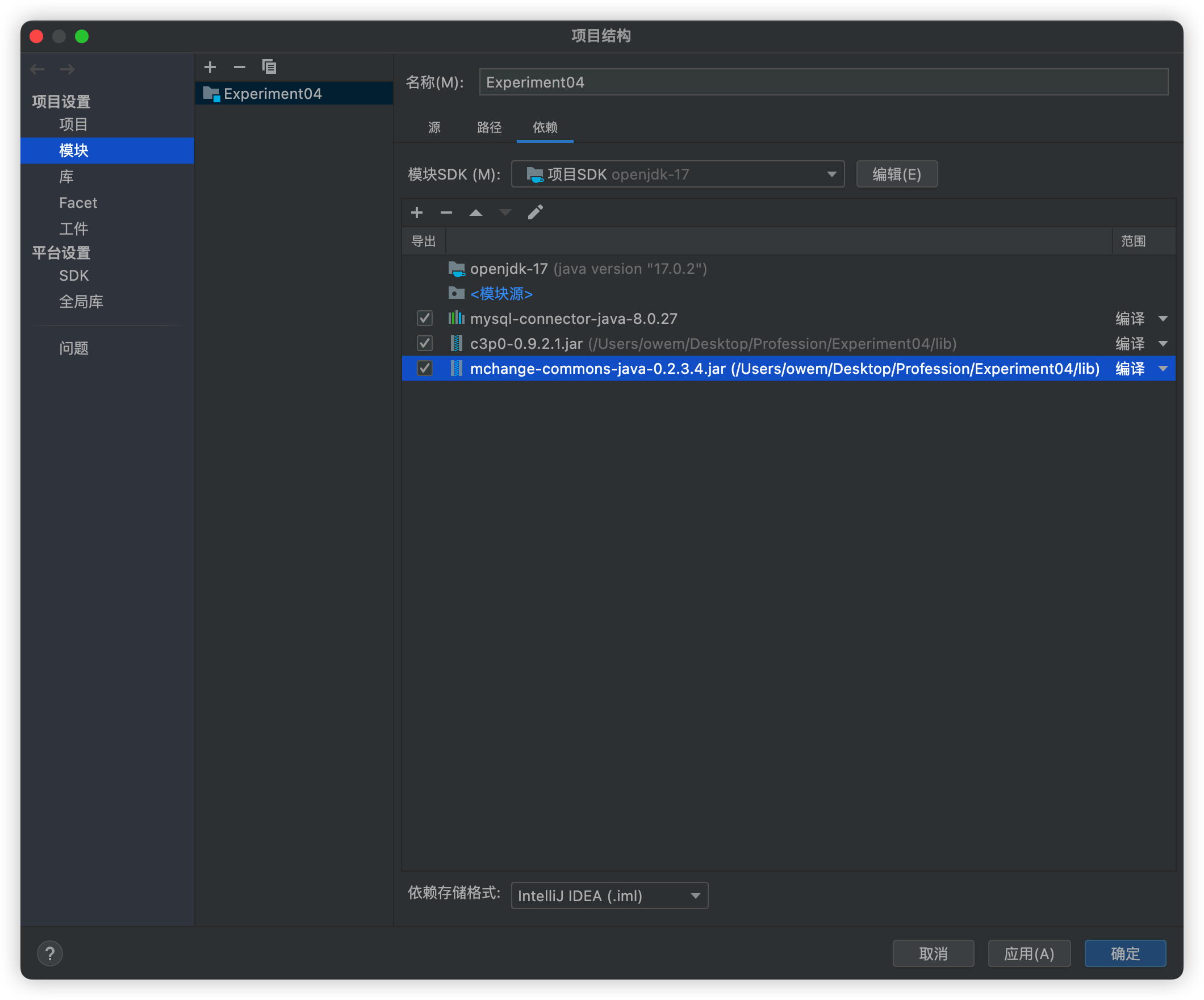Select the openjdk-17 dependency row

[x=788, y=269]
